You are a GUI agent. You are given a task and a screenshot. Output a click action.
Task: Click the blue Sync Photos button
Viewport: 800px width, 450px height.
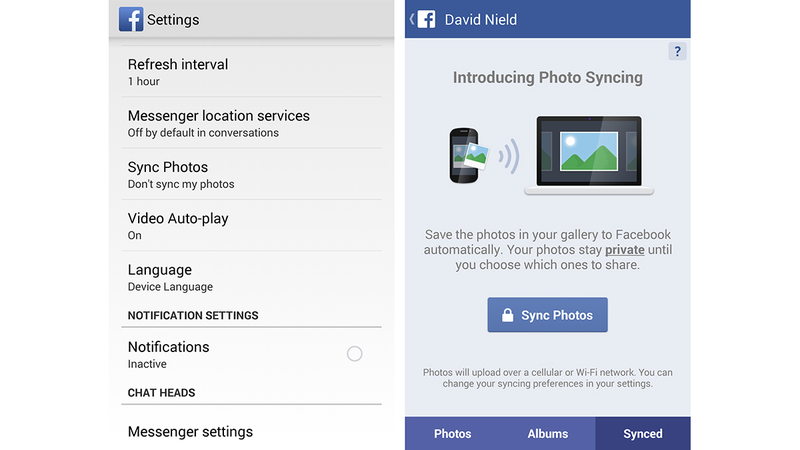point(547,315)
